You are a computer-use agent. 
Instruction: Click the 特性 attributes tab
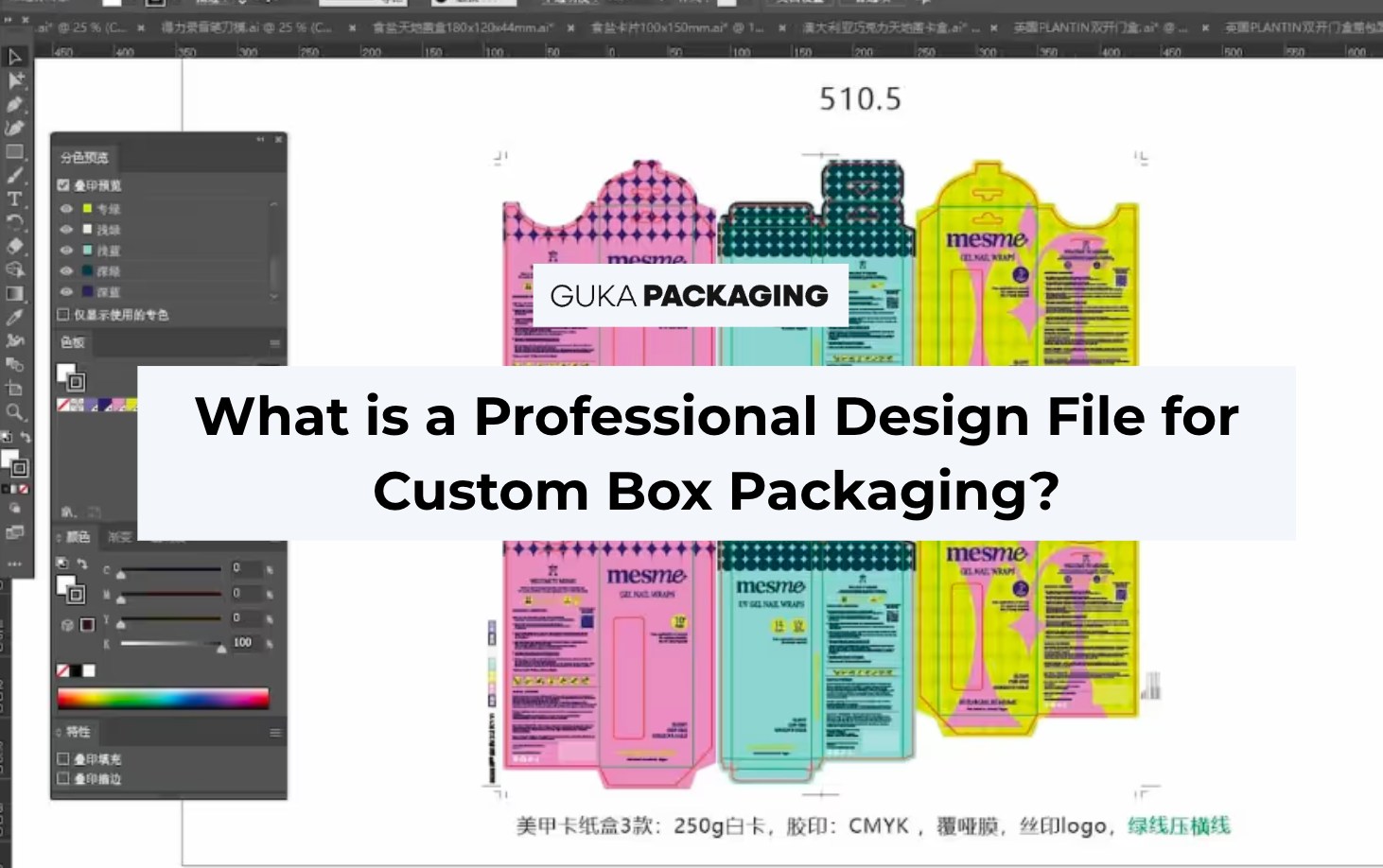coord(78,732)
